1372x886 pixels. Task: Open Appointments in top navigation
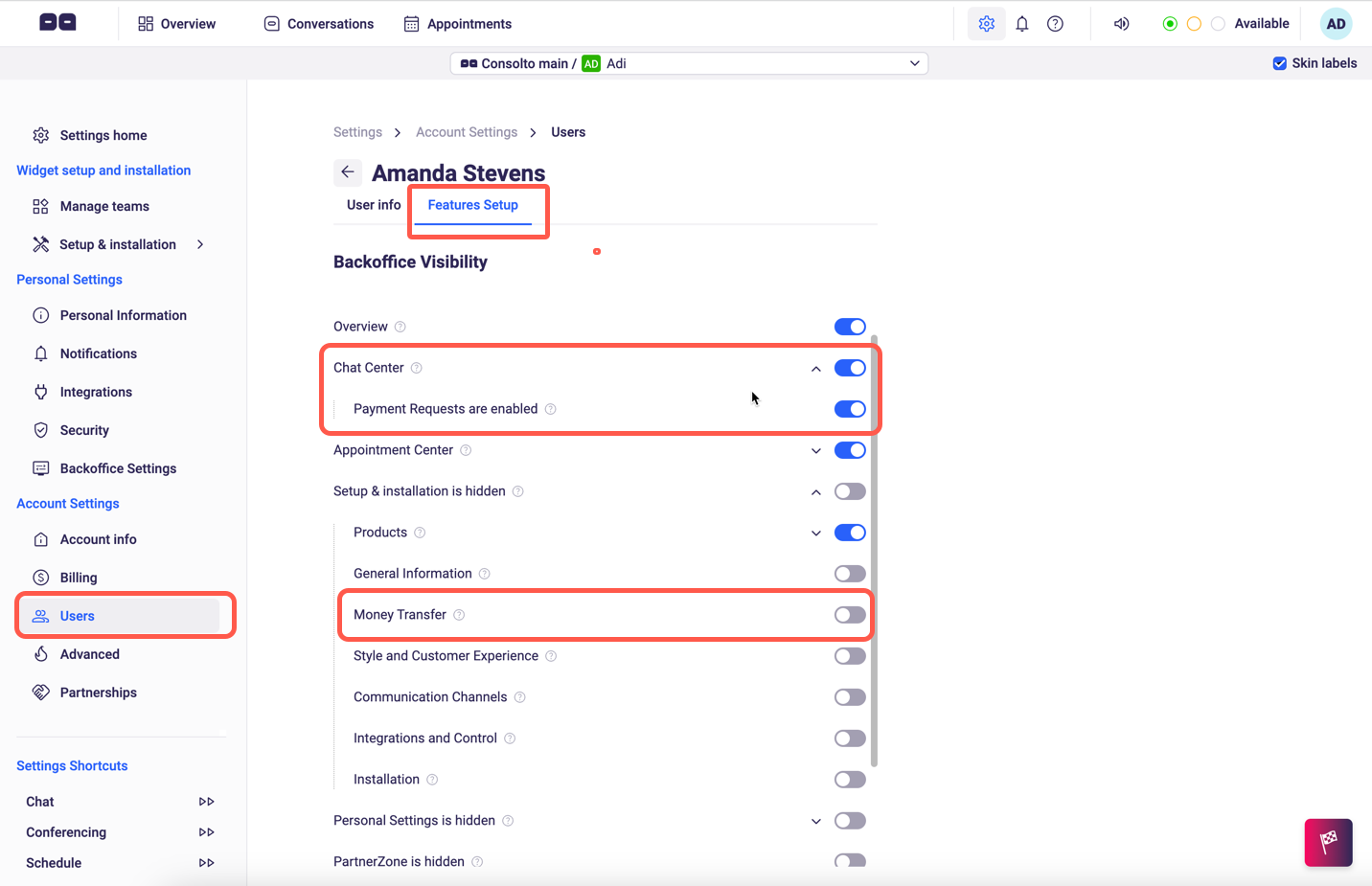tap(458, 24)
